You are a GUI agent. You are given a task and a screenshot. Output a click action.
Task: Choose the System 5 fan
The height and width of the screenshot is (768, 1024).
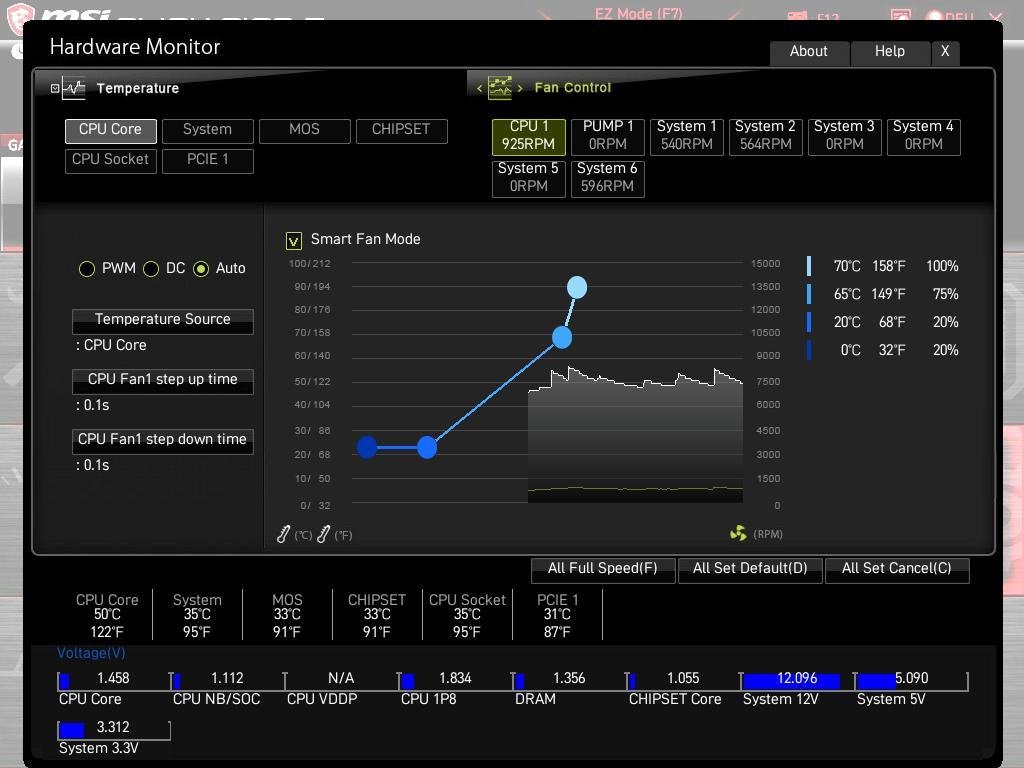click(x=529, y=178)
